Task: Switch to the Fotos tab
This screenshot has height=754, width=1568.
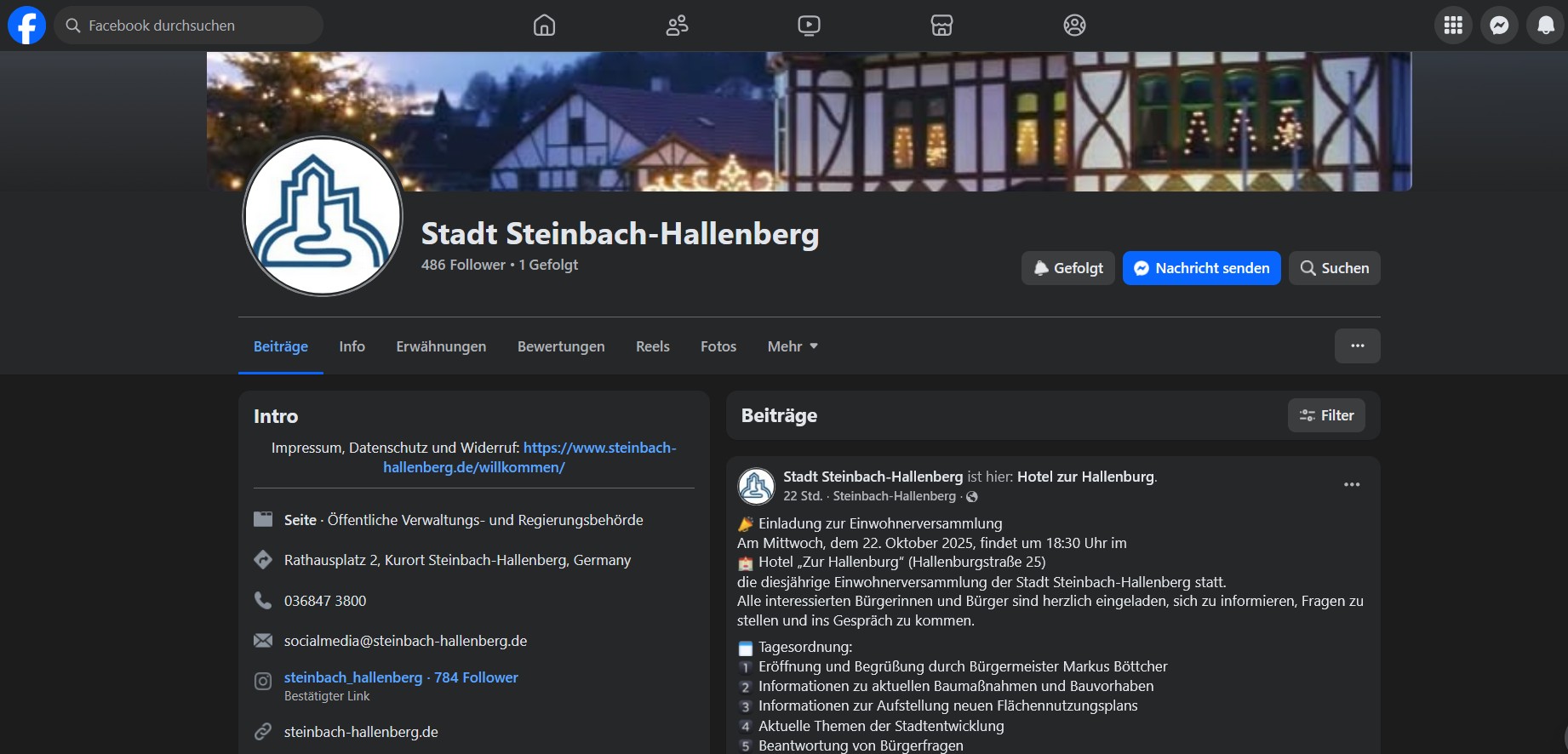Action: [718, 346]
